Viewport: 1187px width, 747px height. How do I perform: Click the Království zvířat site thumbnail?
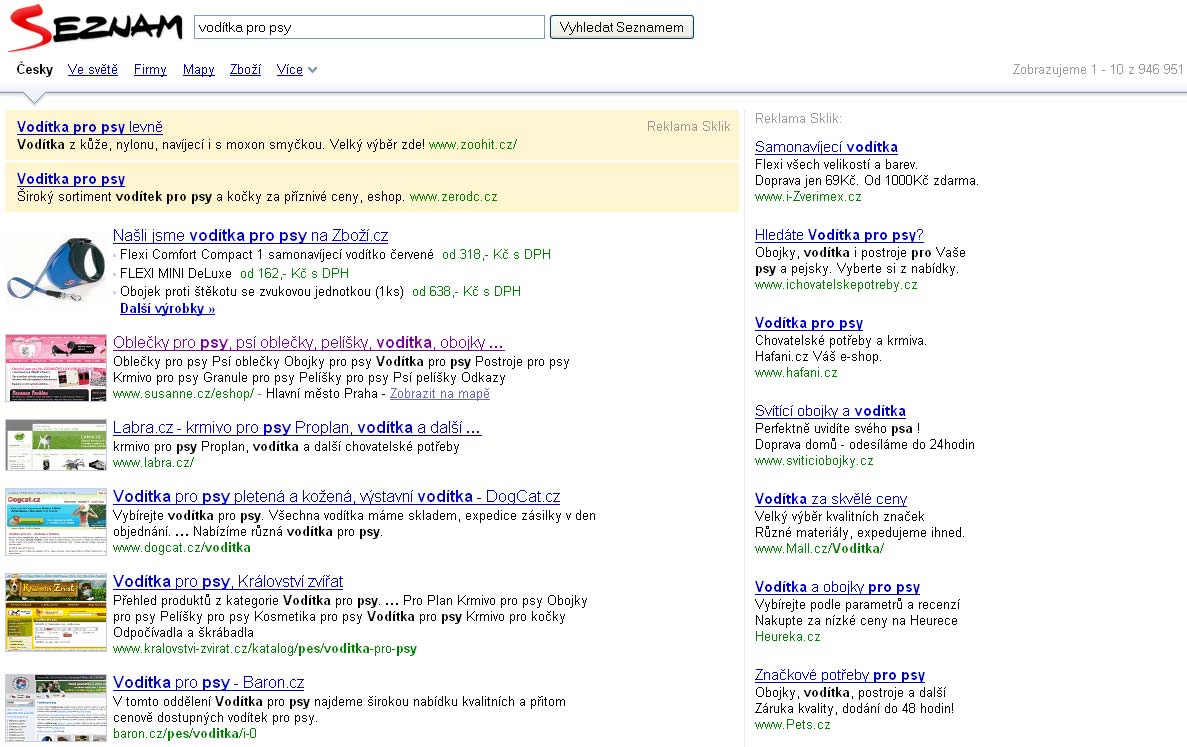(56, 612)
